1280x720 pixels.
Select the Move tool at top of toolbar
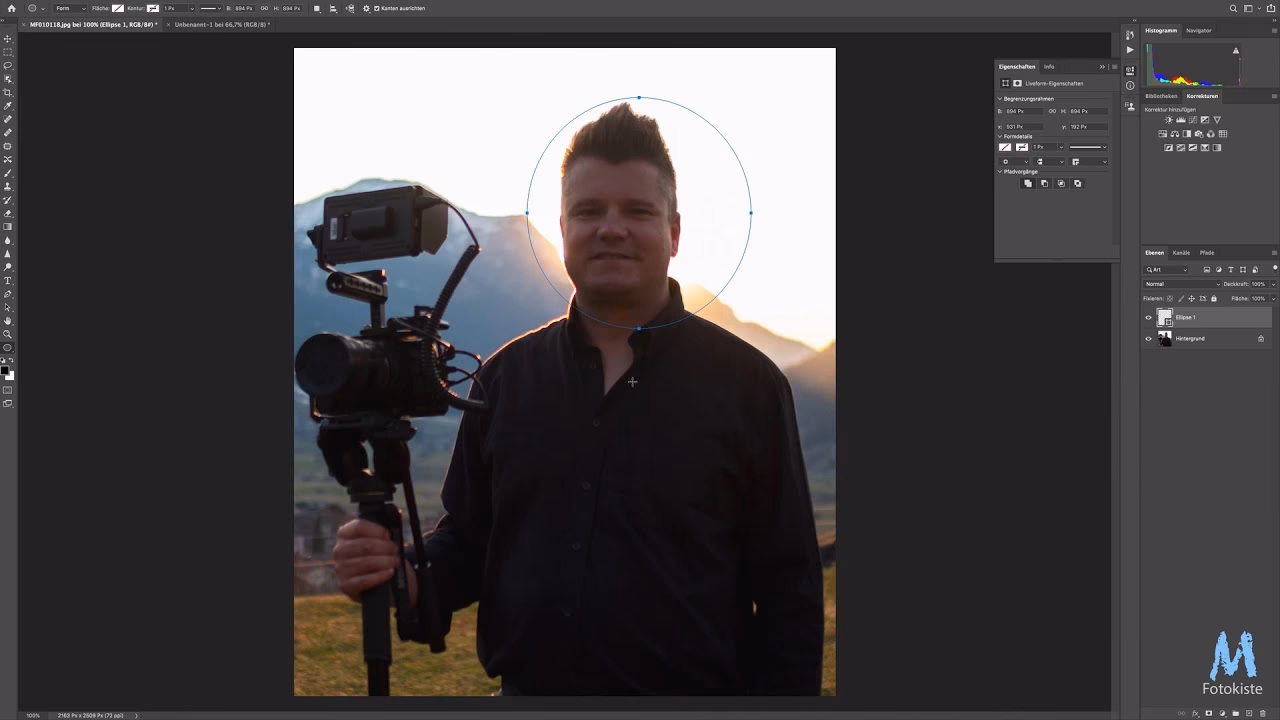pyautogui.click(x=8, y=38)
